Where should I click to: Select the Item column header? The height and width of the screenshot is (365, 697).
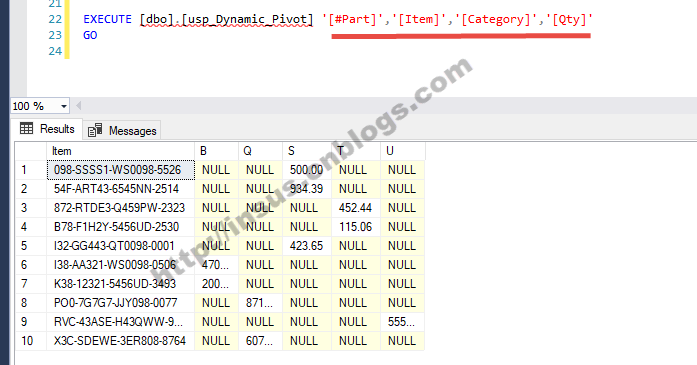120,151
